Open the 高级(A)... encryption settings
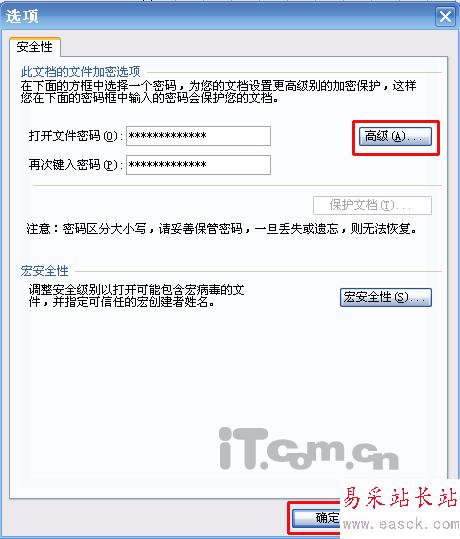 coord(395,136)
